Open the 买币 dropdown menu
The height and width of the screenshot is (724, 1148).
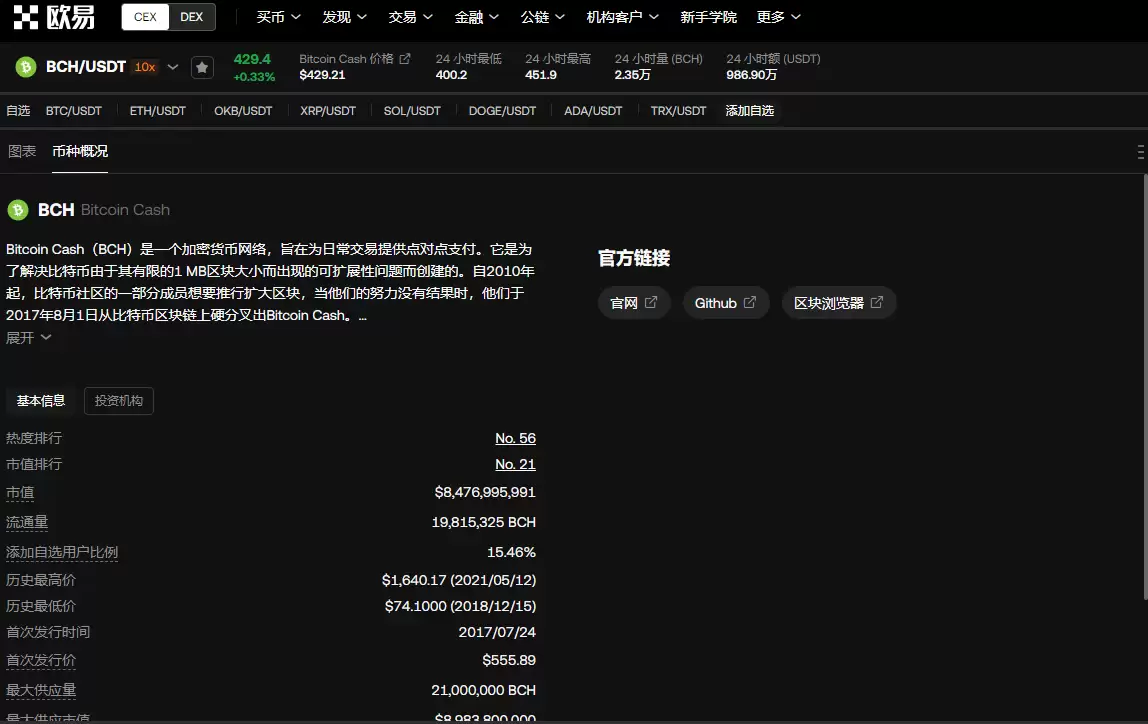(x=278, y=17)
